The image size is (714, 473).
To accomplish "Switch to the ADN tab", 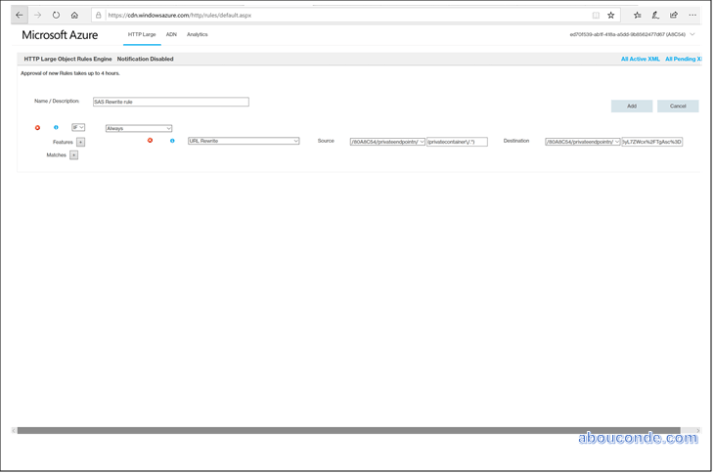I will tap(171, 35).
